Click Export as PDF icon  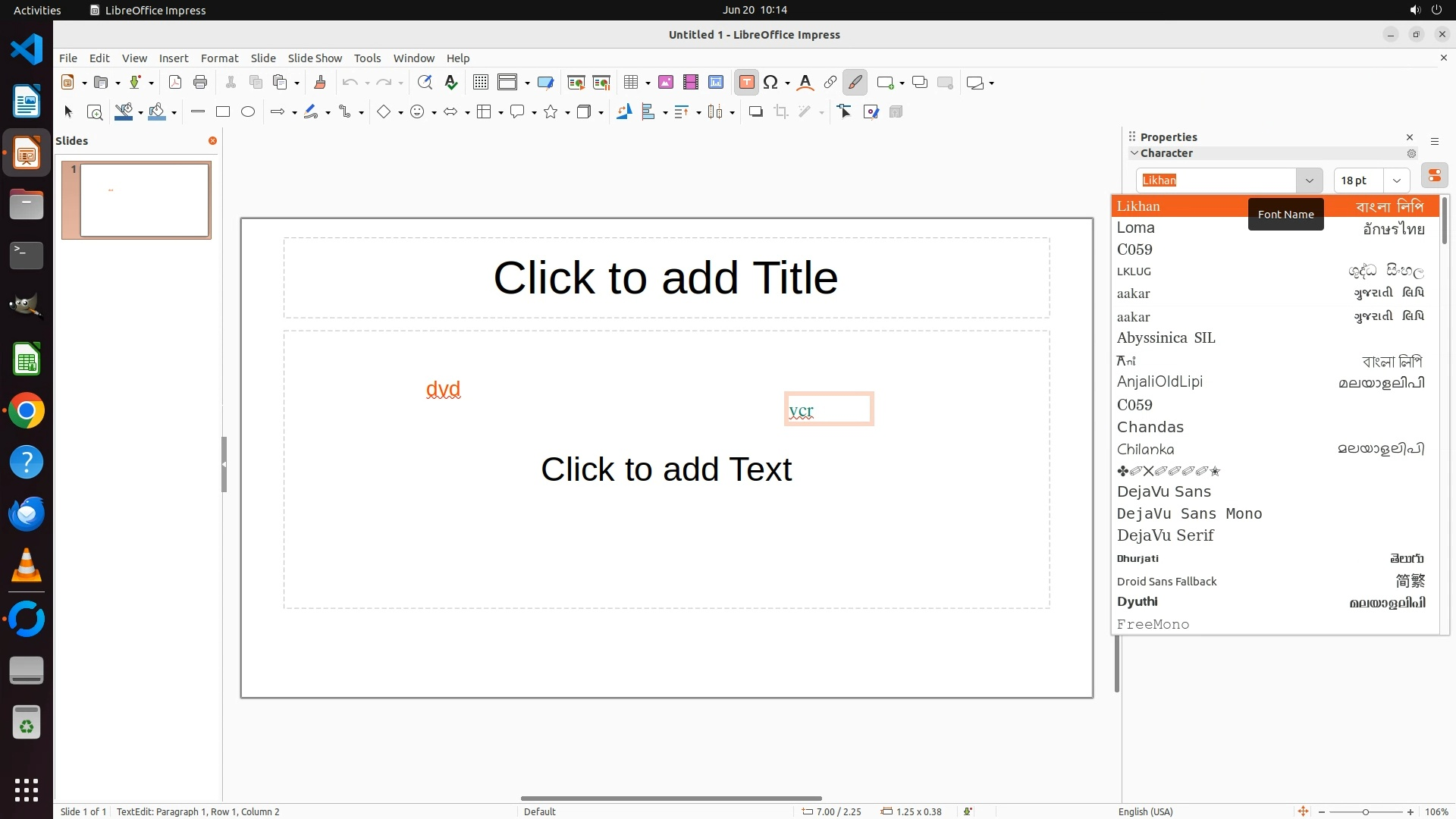(175, 83)
